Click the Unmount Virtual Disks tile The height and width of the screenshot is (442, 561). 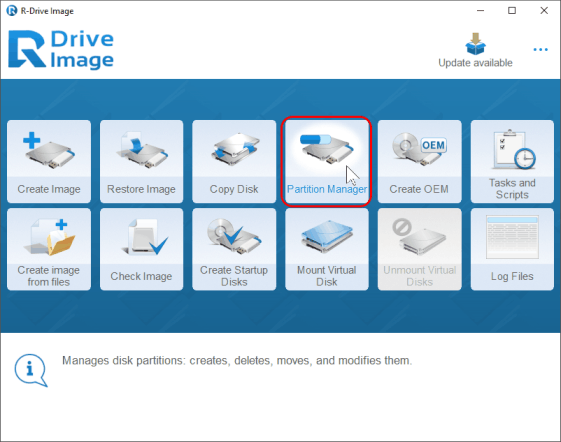[x=419, y=249]
